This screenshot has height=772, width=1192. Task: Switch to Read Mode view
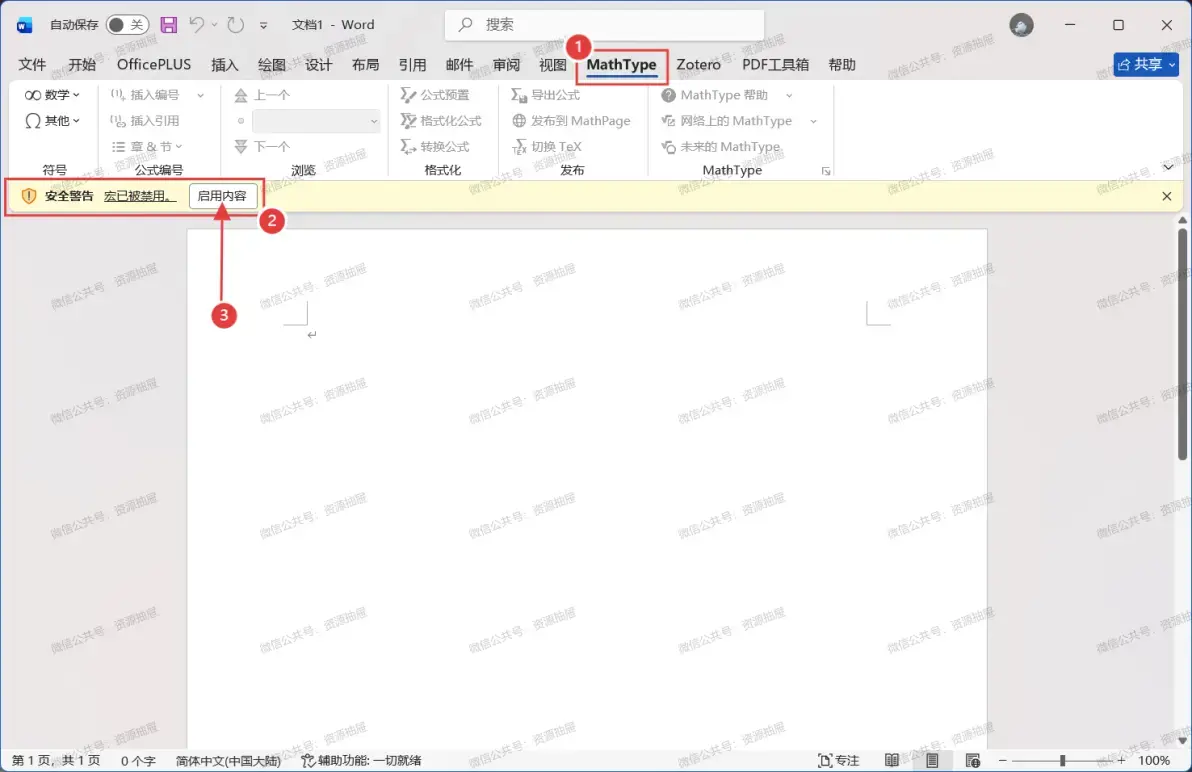pos(892,760)
